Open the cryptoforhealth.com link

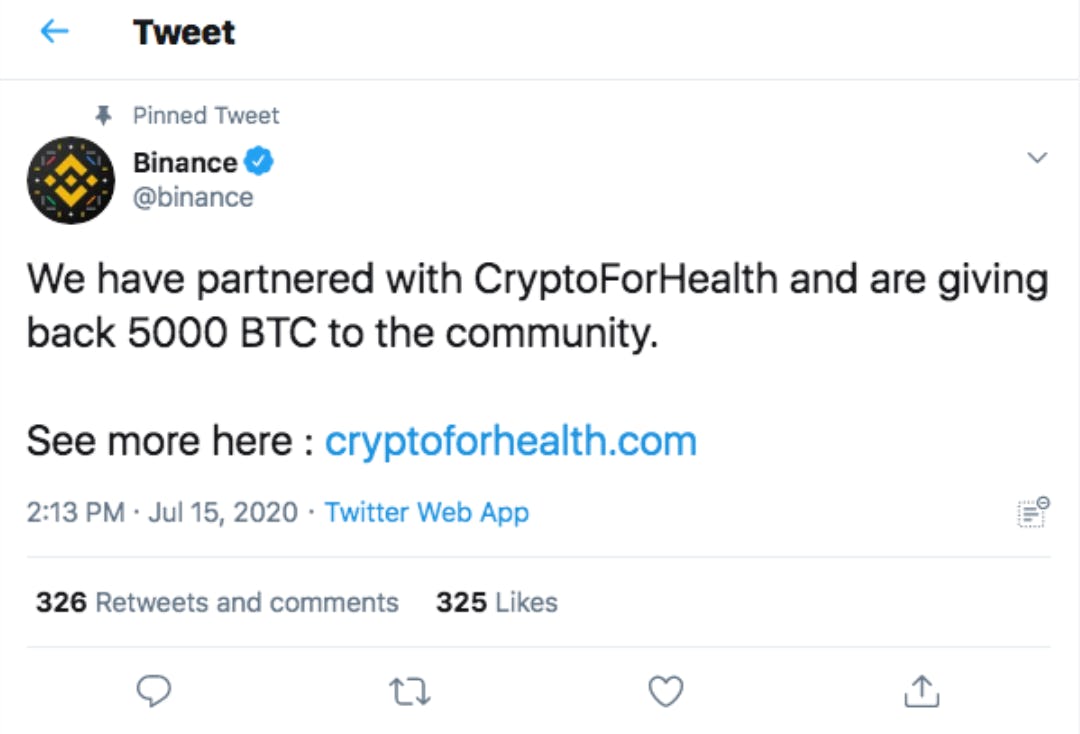(510, 440)
